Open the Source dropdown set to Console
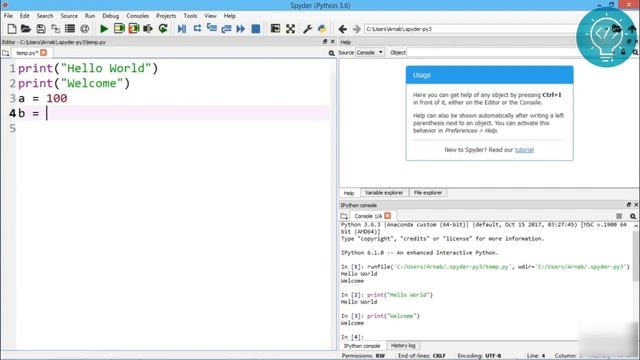Image resolution: width=640 pixels, height=360 pixels. pyautogui.click(x=370, y=52)
